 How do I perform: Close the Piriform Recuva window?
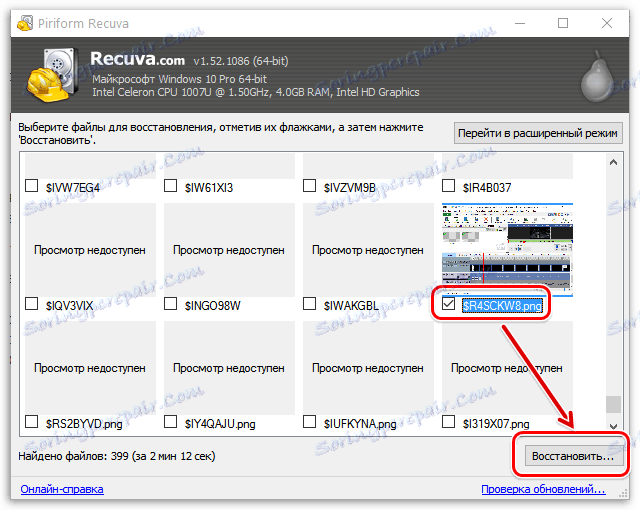607,23
